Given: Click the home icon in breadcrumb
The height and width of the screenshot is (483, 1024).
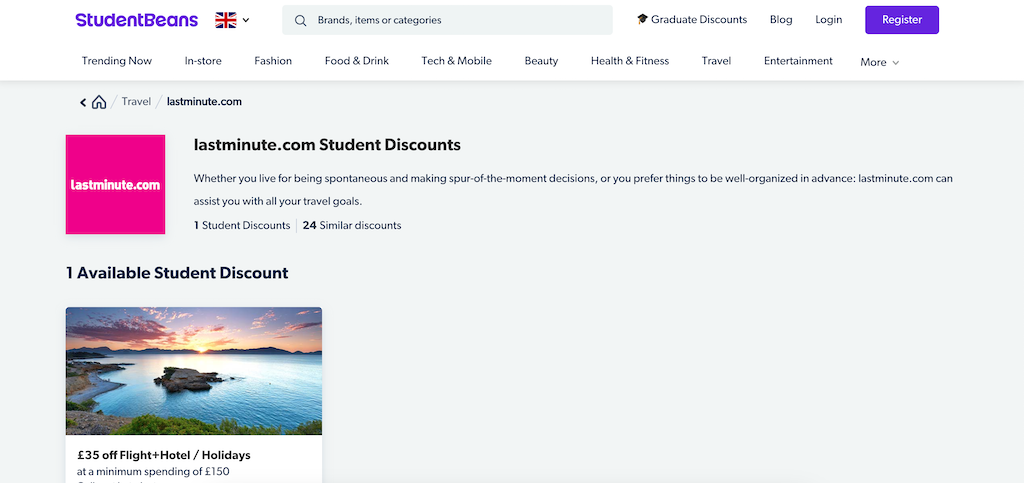Looking at the screenshot, I should coord(99,102).
